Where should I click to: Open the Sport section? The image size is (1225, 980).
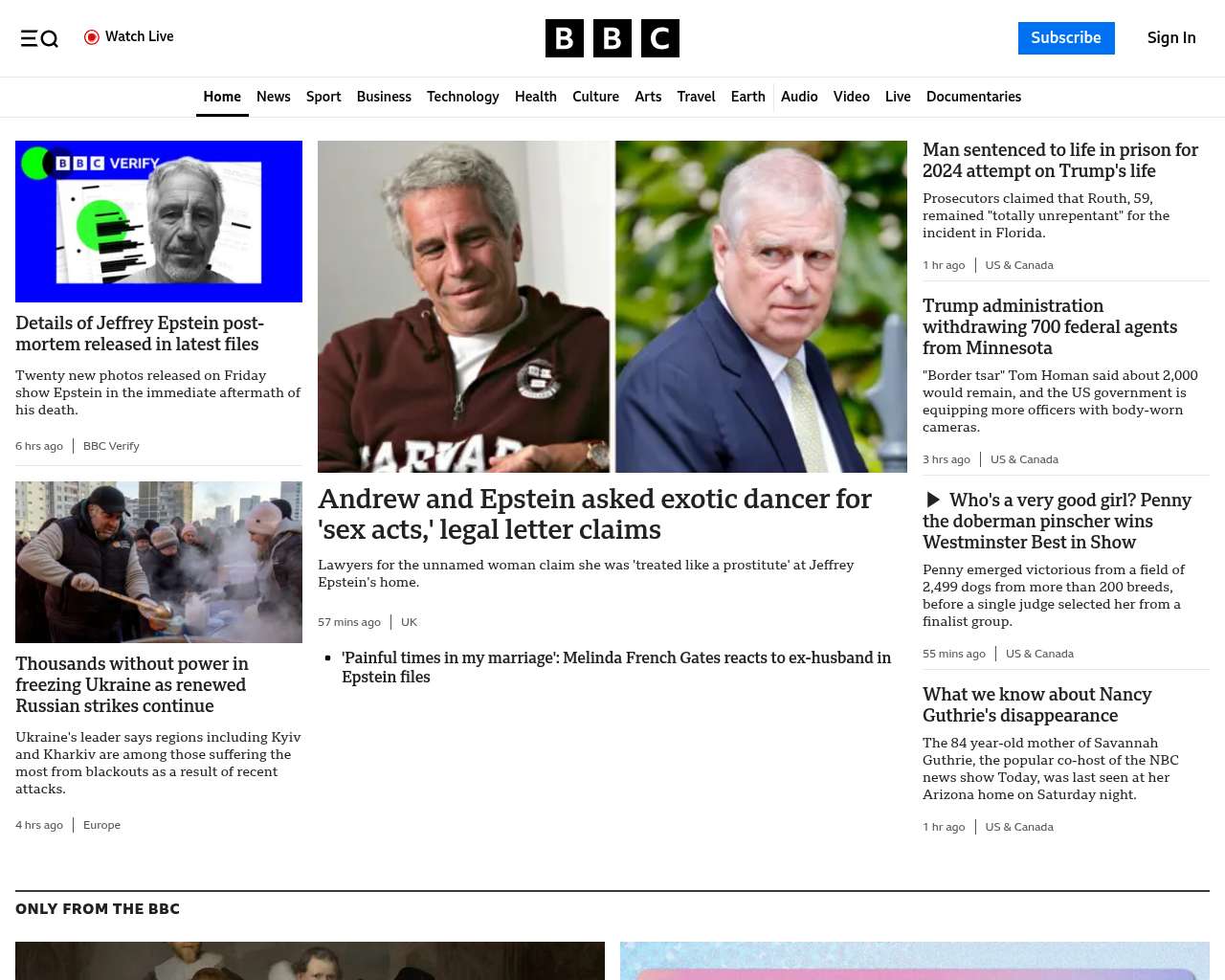(x=323, y=97)
